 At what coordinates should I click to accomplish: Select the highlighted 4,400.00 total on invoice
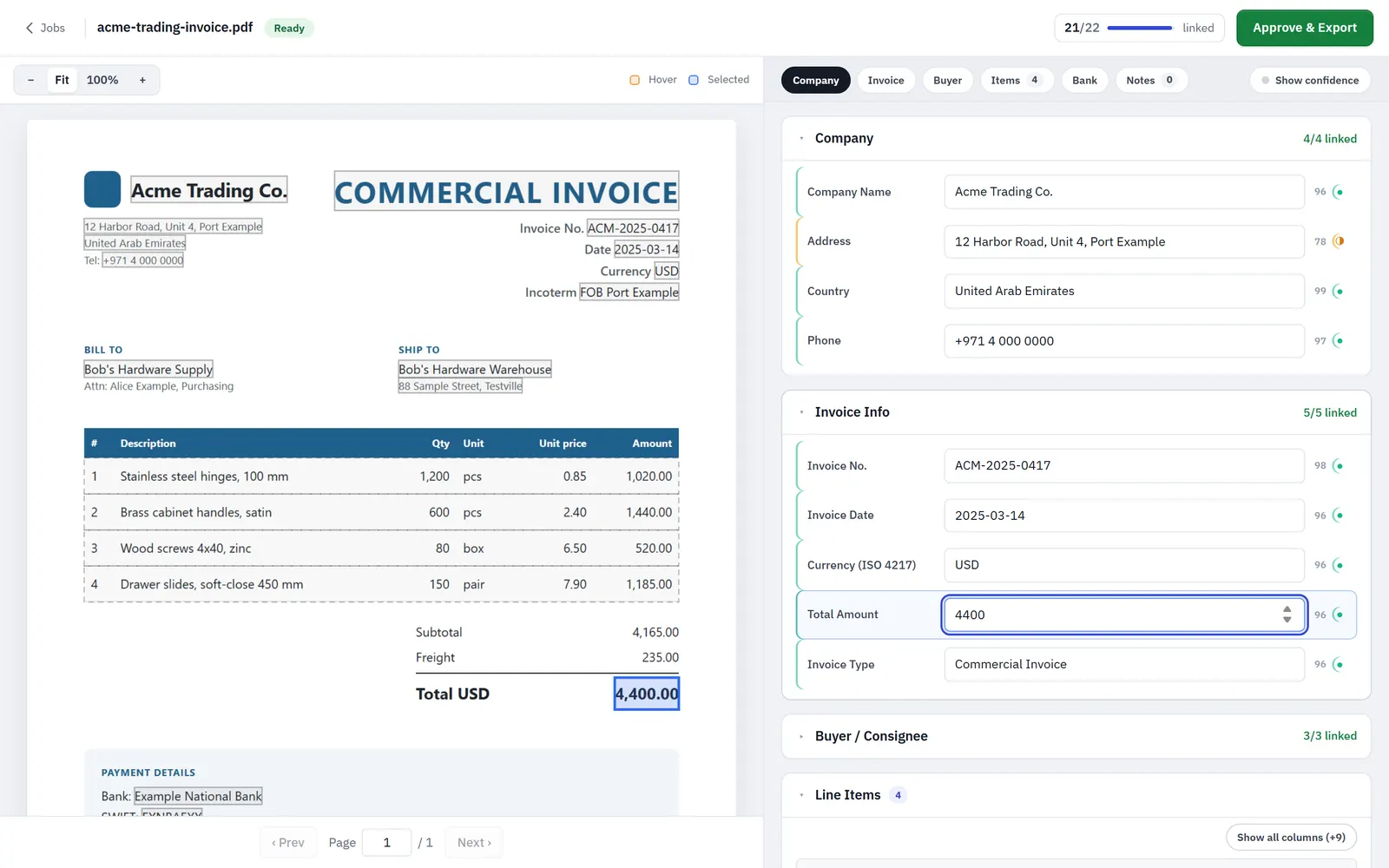point(647,694)
